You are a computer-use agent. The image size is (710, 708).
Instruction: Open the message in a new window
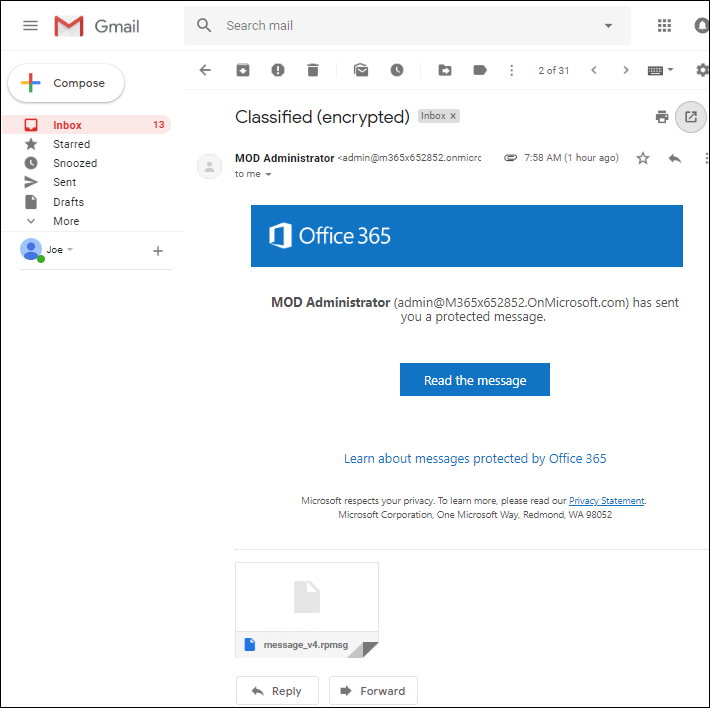[x=690, y=116]
